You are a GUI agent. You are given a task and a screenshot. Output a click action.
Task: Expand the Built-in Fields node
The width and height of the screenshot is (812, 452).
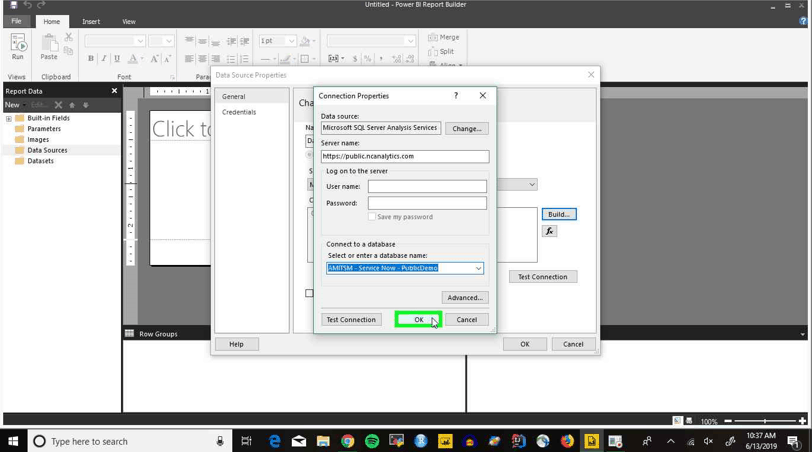pyautogui.click(x=9, y=119)
